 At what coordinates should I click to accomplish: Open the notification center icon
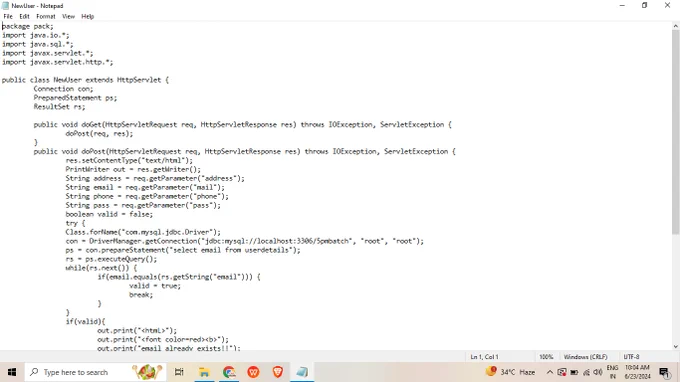(x=664, y=372)
